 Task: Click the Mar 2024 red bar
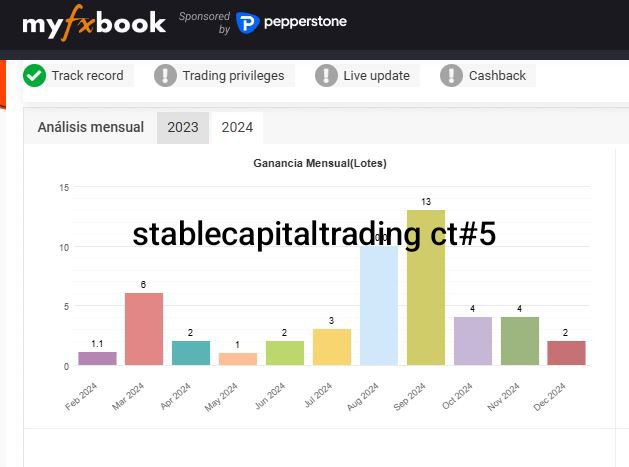coord(144,329)
